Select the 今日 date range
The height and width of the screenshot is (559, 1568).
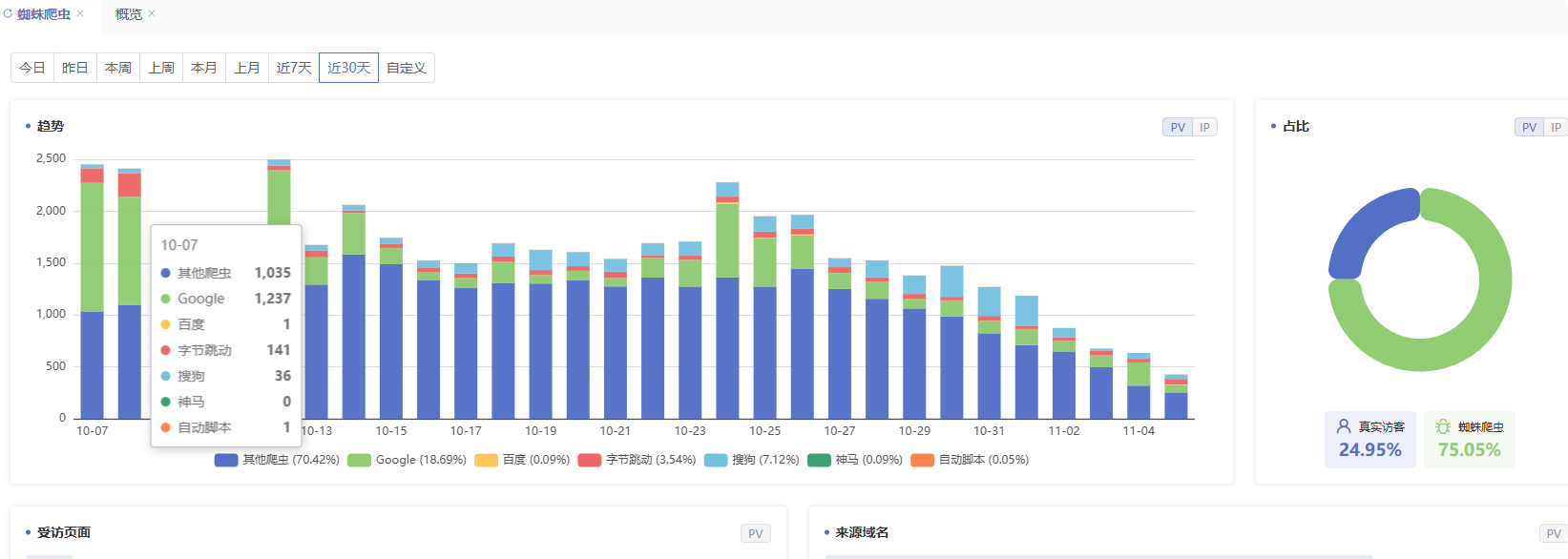pyautogui.click(x=32, y=68)
